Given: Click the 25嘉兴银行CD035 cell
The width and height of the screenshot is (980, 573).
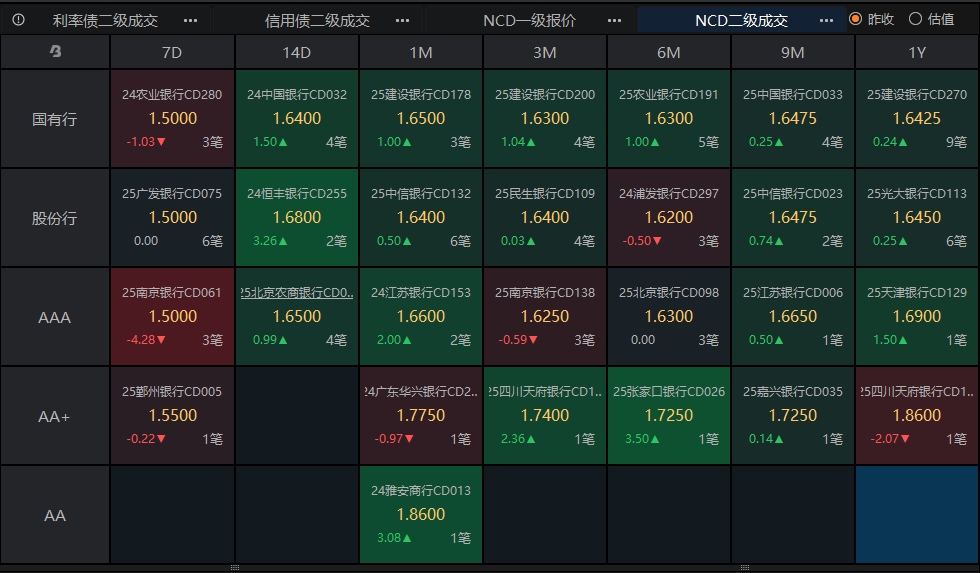Looking at the screenshot, I should [792, 416].
